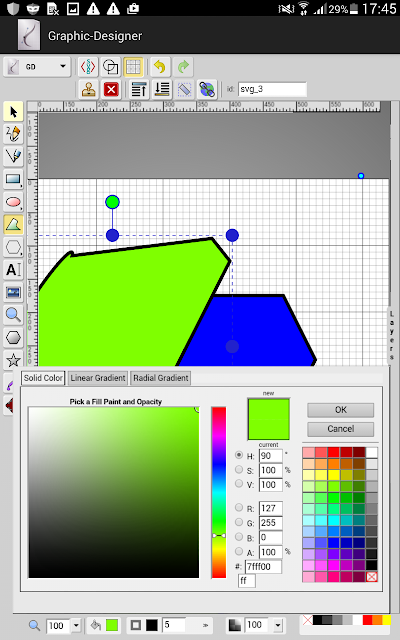
Task: Choose the Pencil freehand tool
Action: (13, 134)
